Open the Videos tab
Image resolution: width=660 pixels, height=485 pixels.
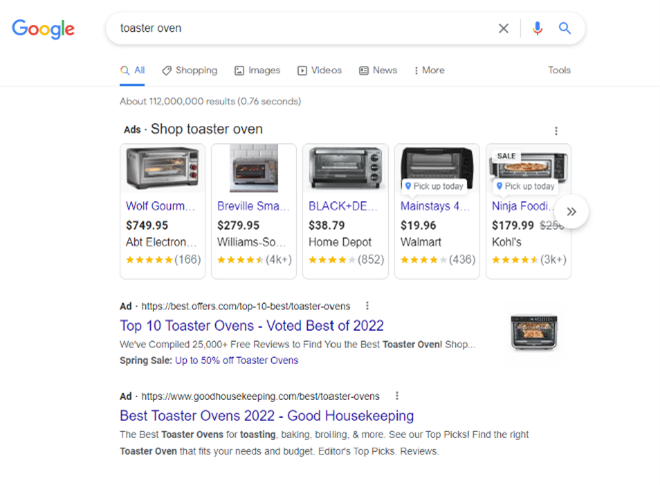point(319,70)
